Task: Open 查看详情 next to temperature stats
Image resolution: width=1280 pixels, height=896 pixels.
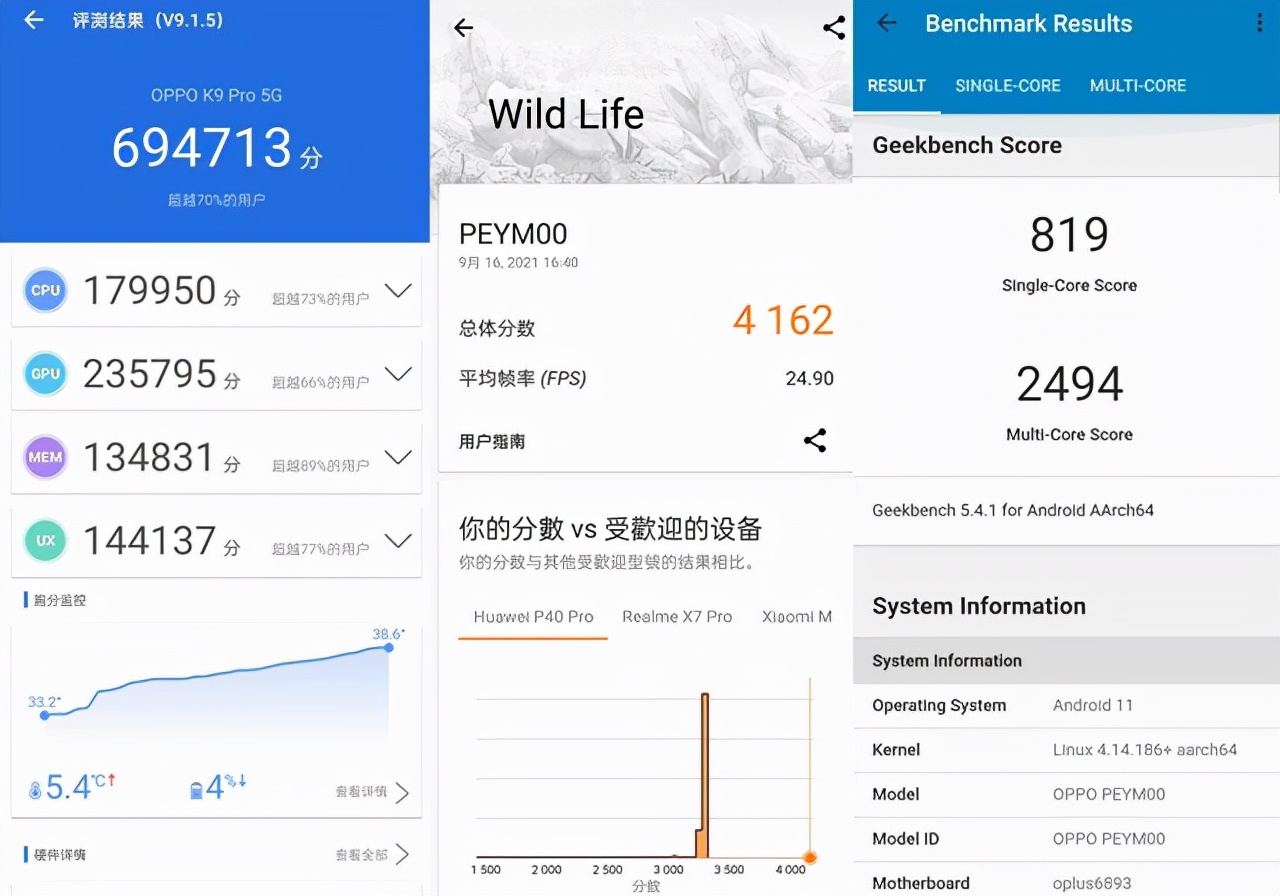Action: (371, 793)
